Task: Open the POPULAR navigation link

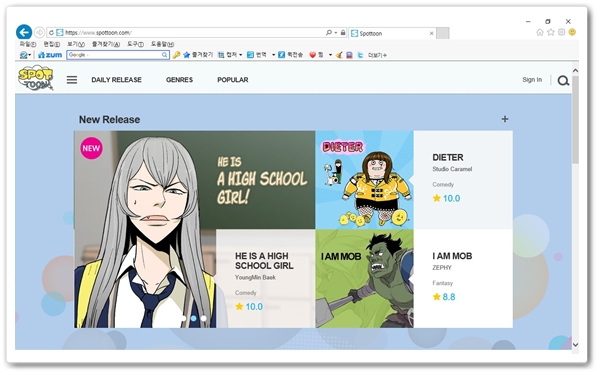Action: [x=233, y=80]
